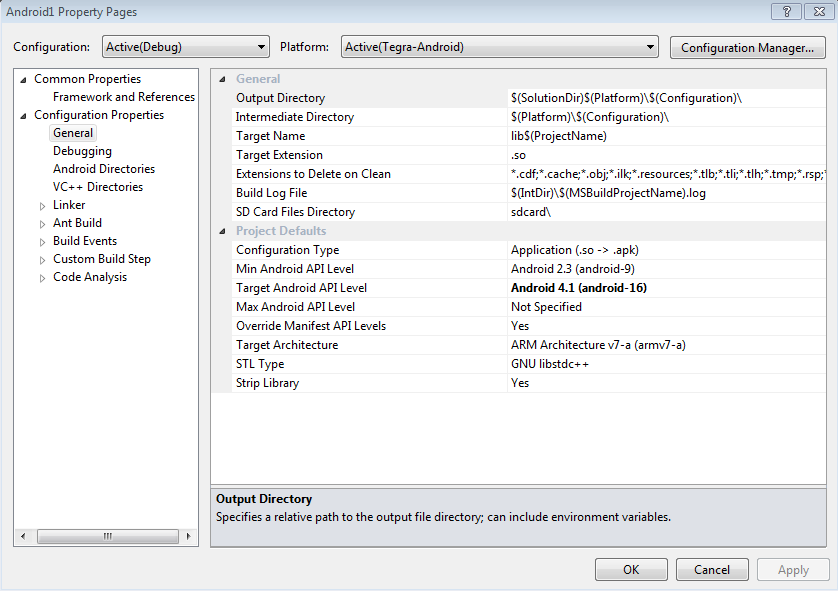Screen dimensions: 838x591
Task: Select the Build Log File label
Action: [x=271, y=193]
